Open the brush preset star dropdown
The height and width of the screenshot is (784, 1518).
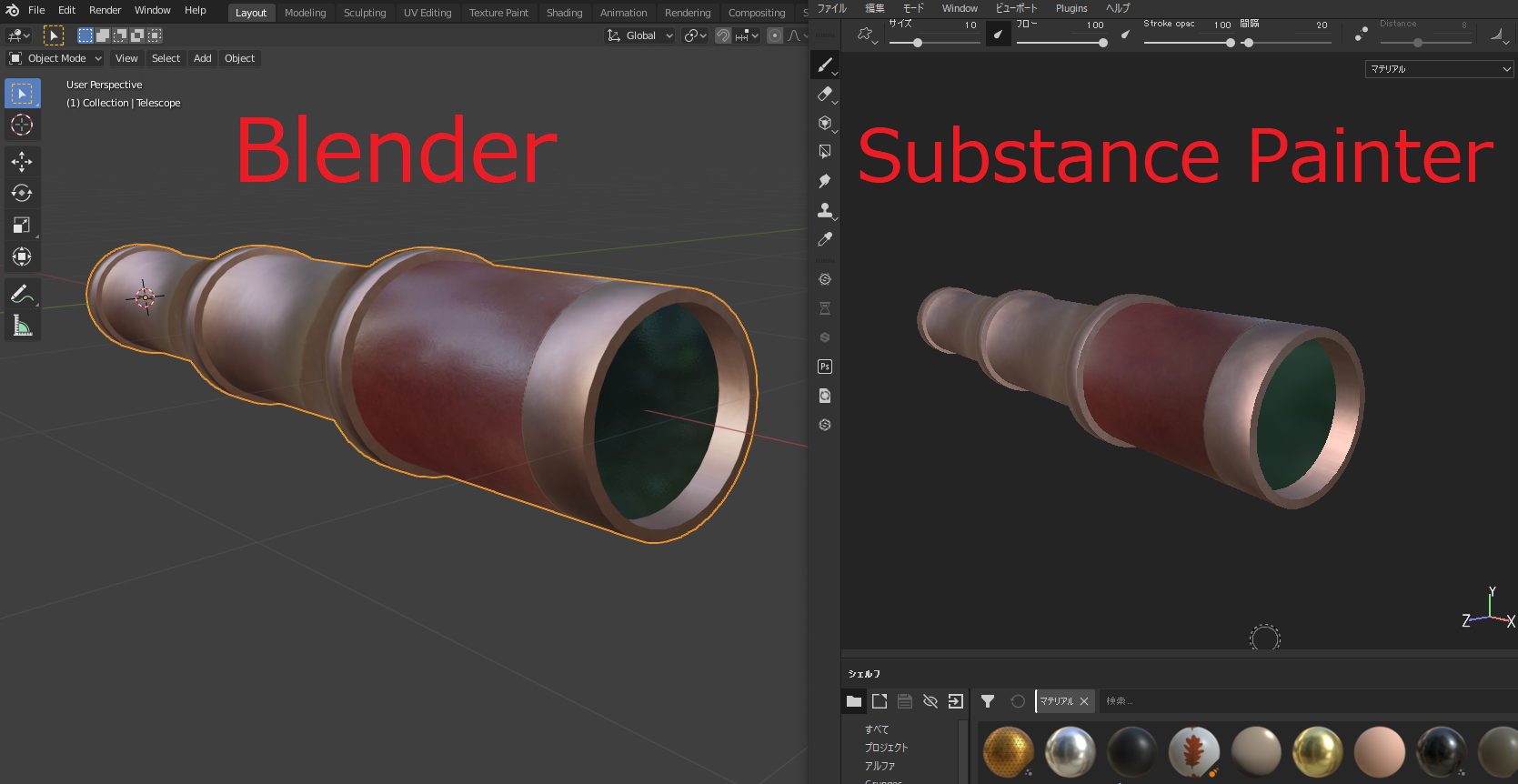click(x=867, y=35)
